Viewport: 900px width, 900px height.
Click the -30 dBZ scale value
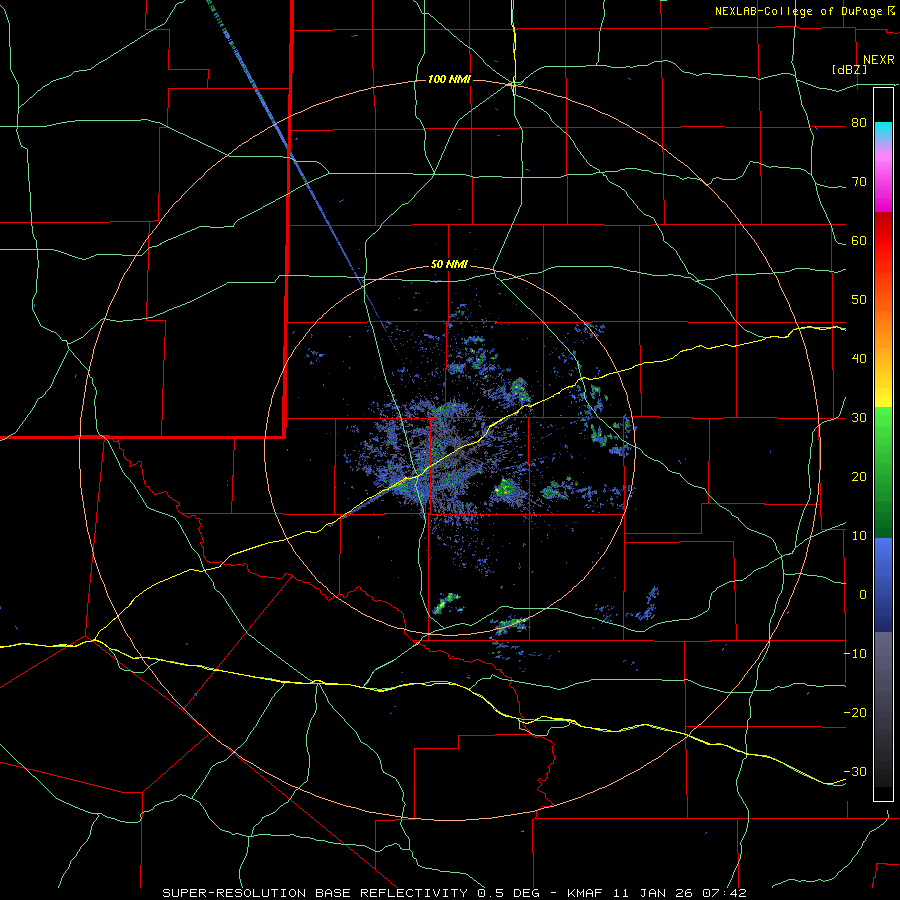[855, 771]
